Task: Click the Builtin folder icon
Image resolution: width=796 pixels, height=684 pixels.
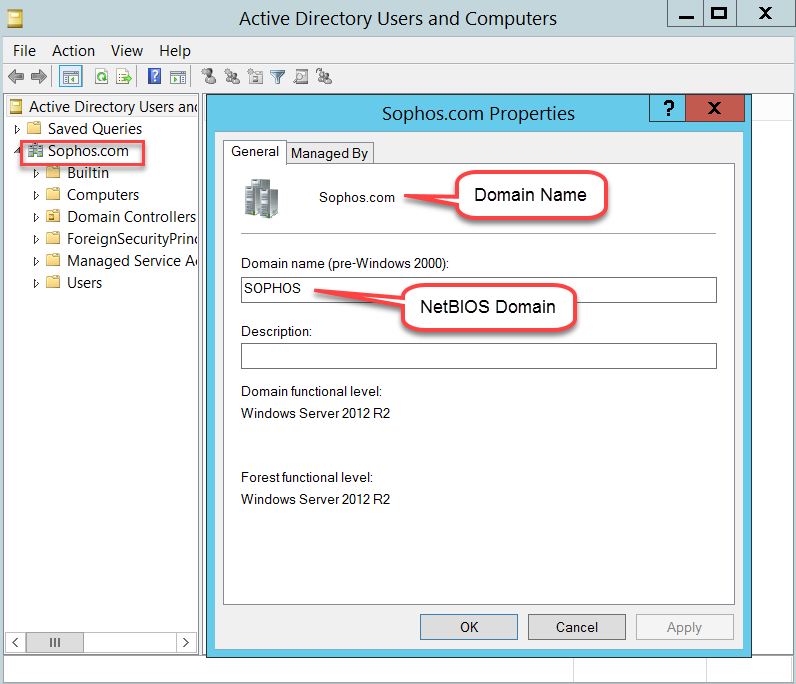Action: 53,173
